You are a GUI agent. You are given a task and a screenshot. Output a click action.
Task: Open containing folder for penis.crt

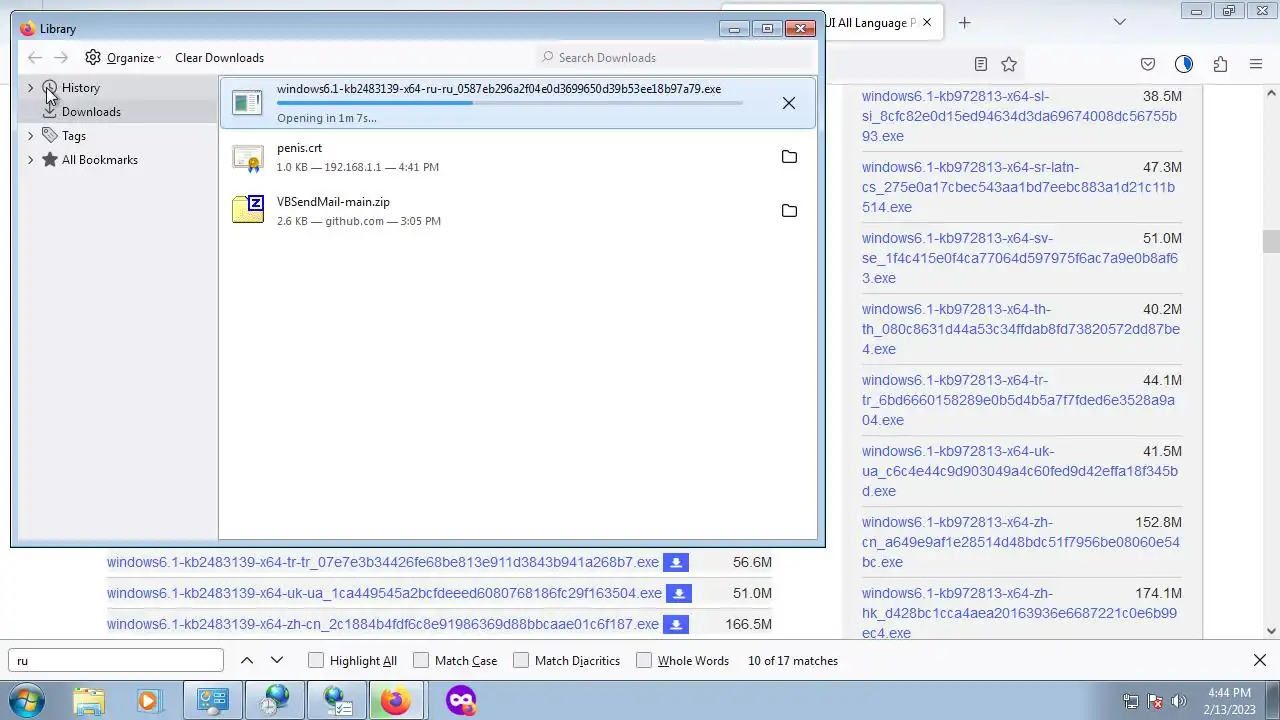click(x=789, y=157)
